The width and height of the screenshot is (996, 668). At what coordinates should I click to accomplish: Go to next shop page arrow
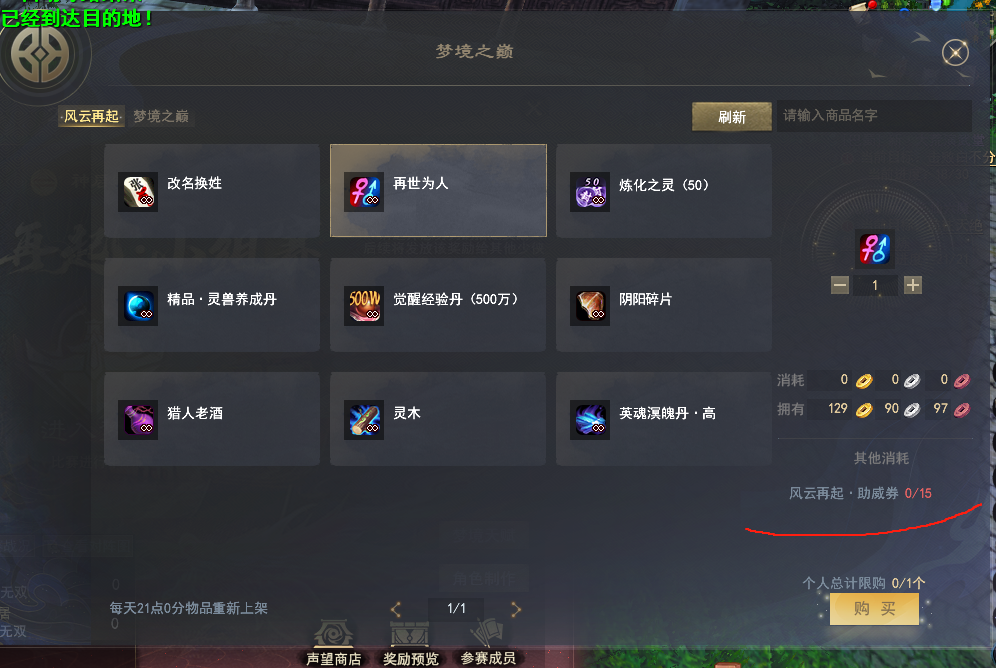(516, 610)
